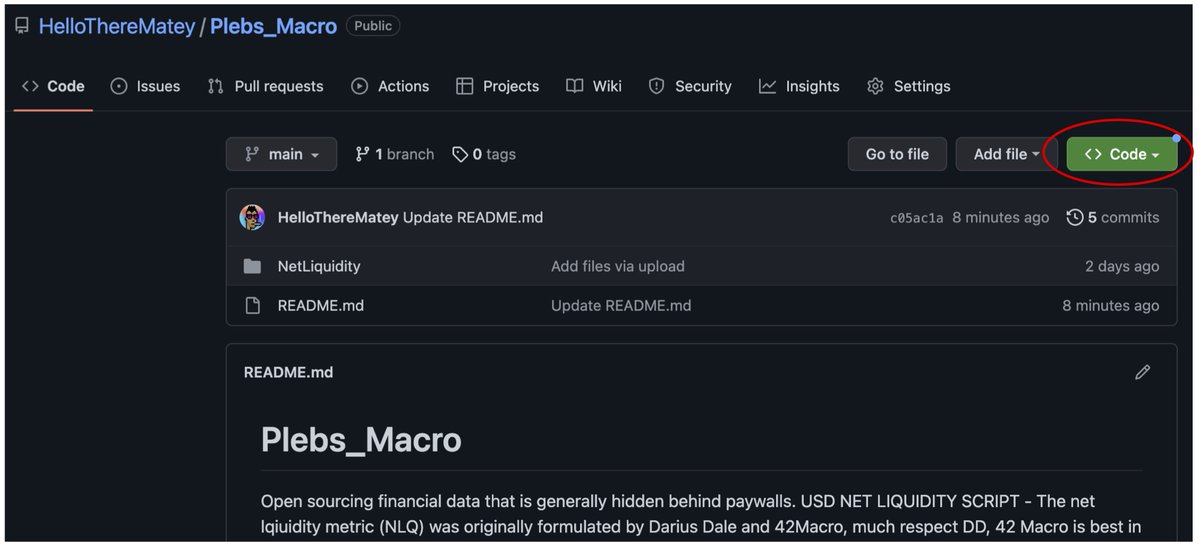Switch to Pull requests tab

click(266, 86)
